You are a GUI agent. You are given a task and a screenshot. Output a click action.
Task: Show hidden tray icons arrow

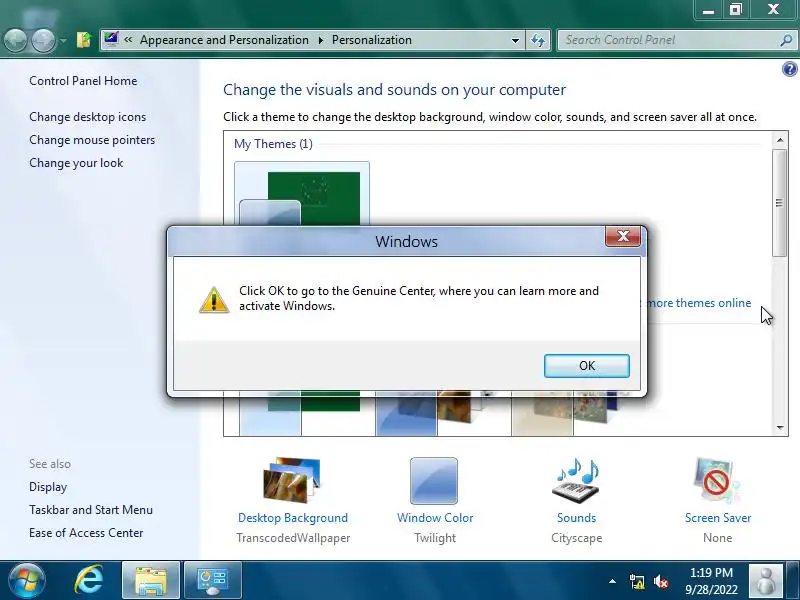pos(612,581)
